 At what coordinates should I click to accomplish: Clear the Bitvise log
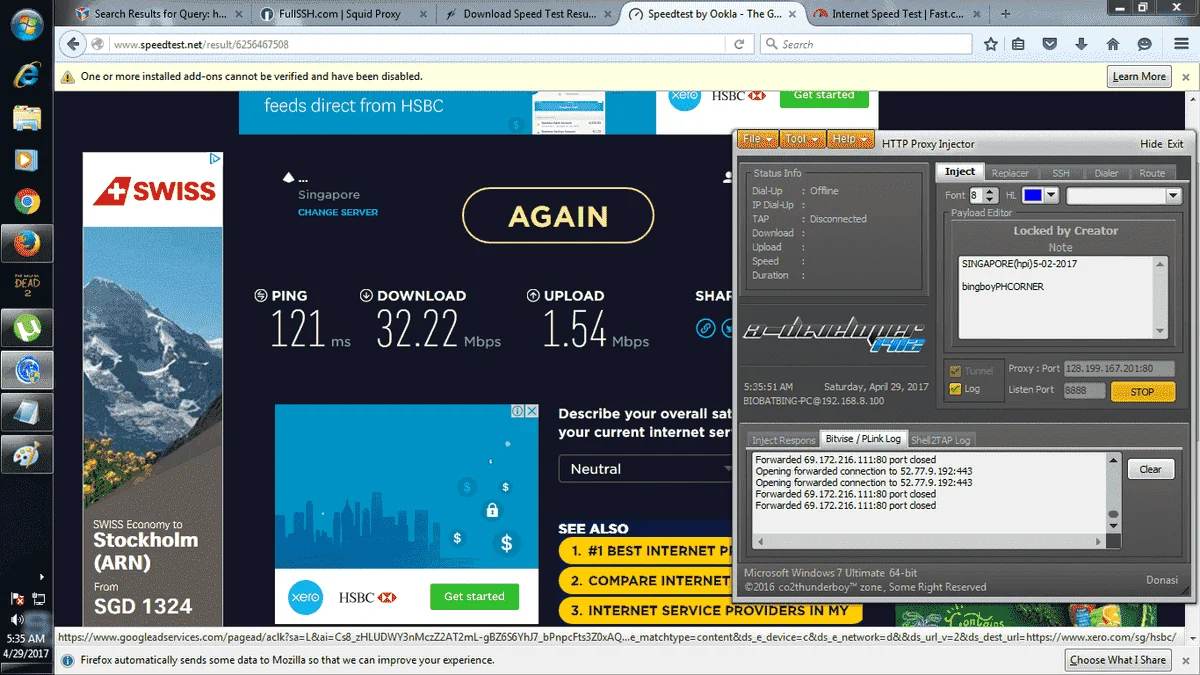click(x=1150, y=469)
